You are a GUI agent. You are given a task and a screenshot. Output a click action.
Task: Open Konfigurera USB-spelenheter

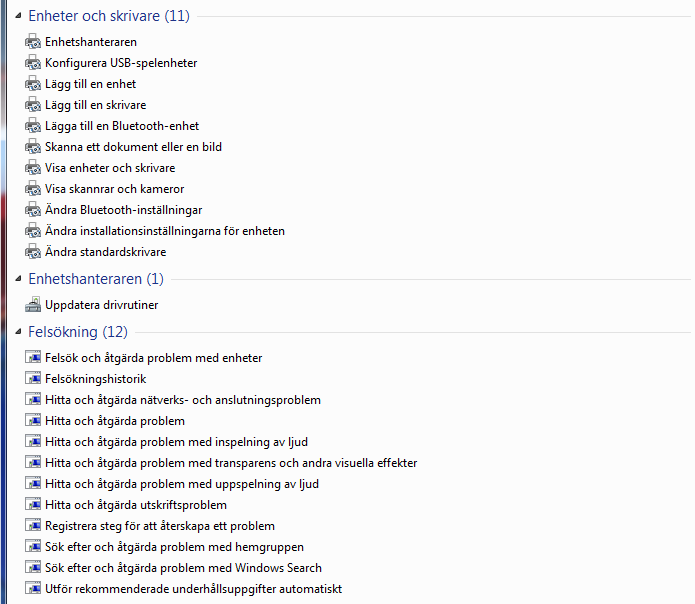pyautogui.click(x=121, y=63)
